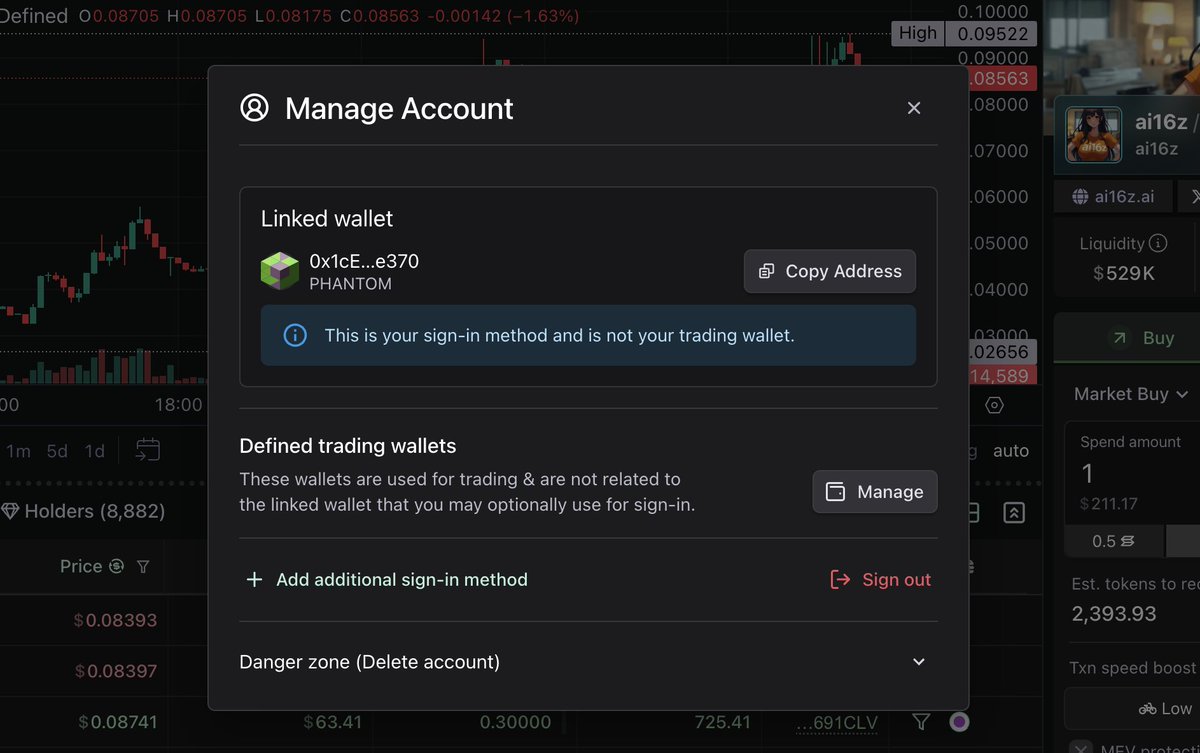Click the purple circle icon in the ...691CLV row
1200x753 pixels.
click(x=959, y=721)
